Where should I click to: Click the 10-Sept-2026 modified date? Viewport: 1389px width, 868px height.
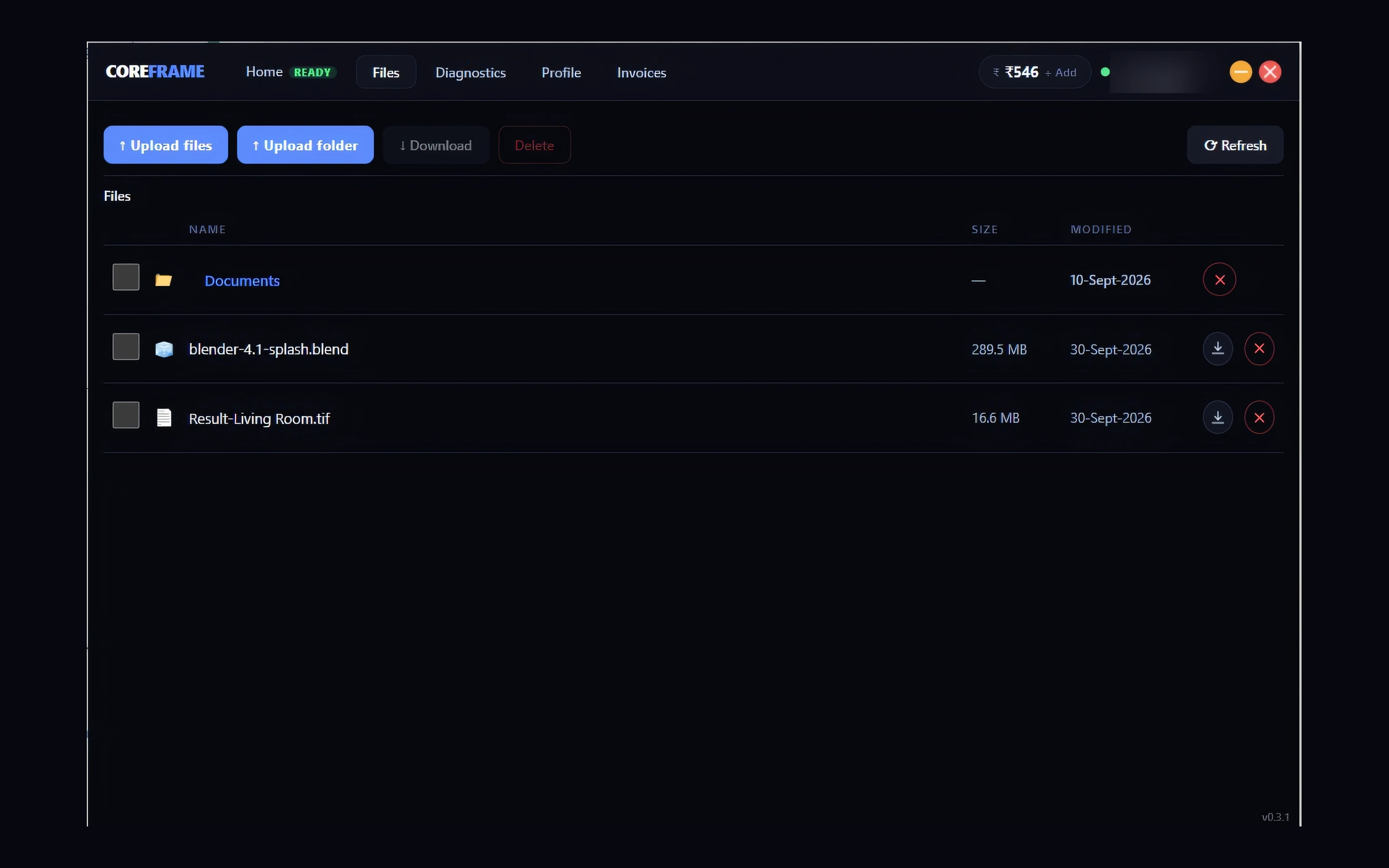(1110, 280)
